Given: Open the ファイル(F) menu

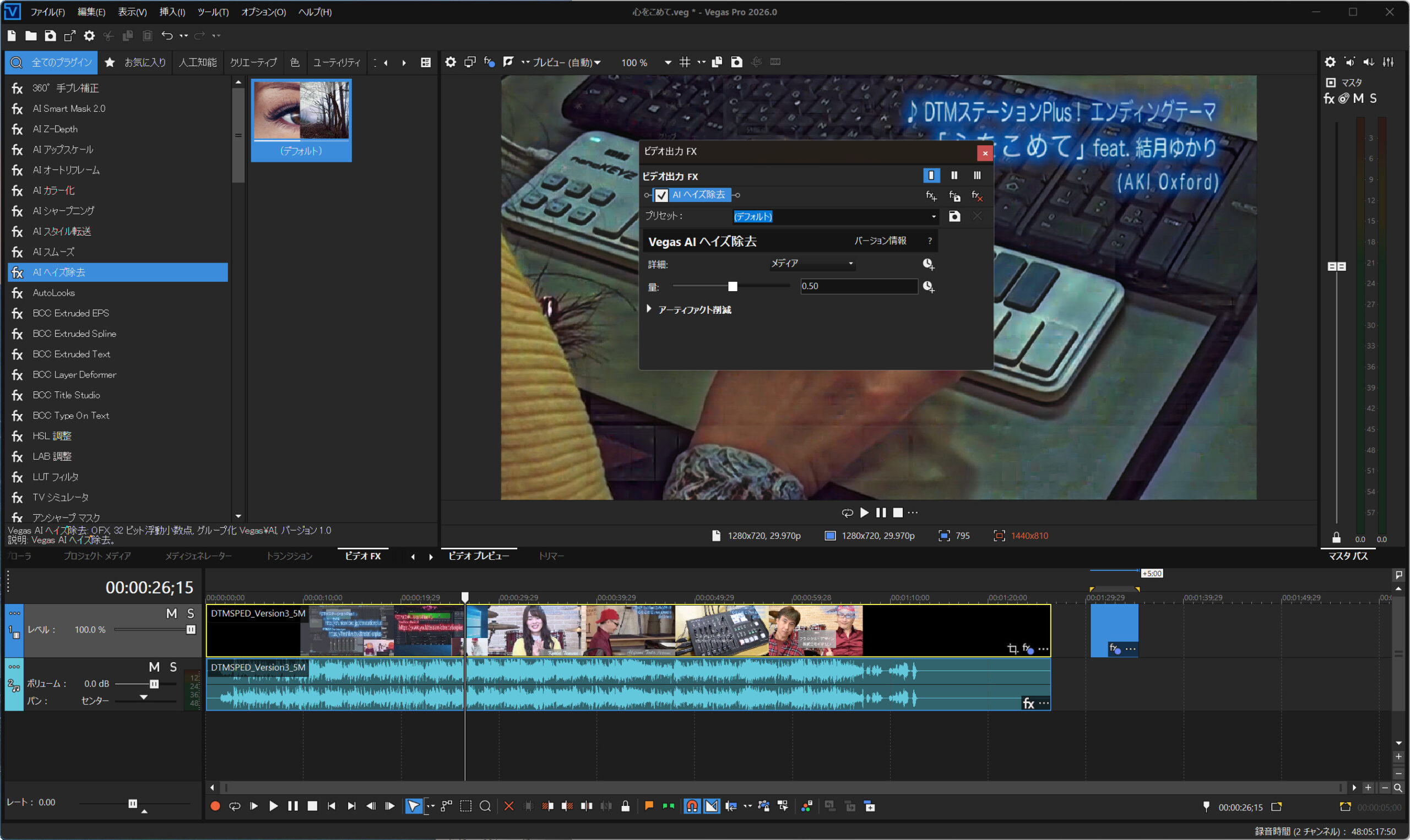Looking at the screenshot, I should [47, 12].
